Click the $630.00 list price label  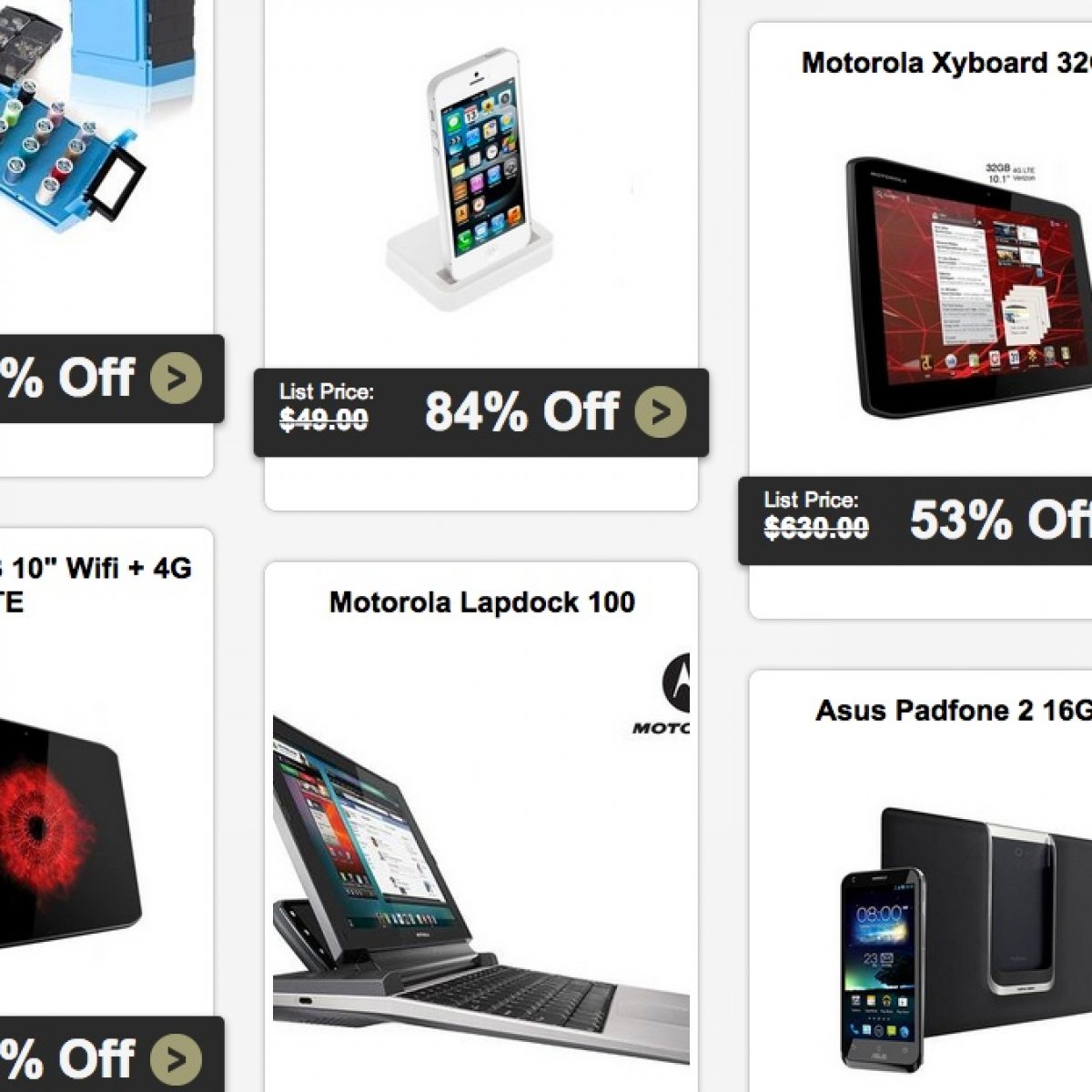tap(816, 527)
